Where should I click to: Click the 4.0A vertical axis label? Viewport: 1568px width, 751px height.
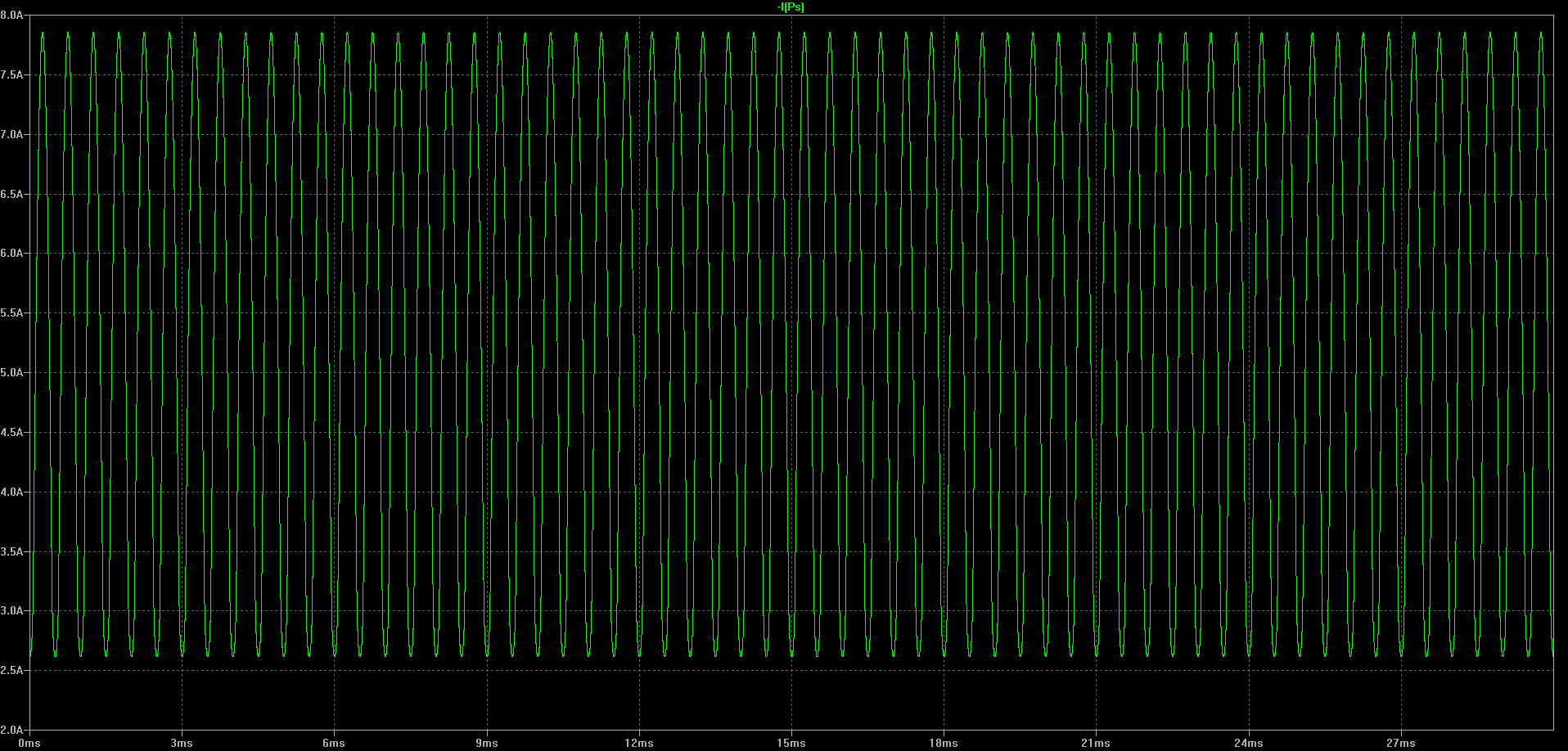tap(11, 492)
